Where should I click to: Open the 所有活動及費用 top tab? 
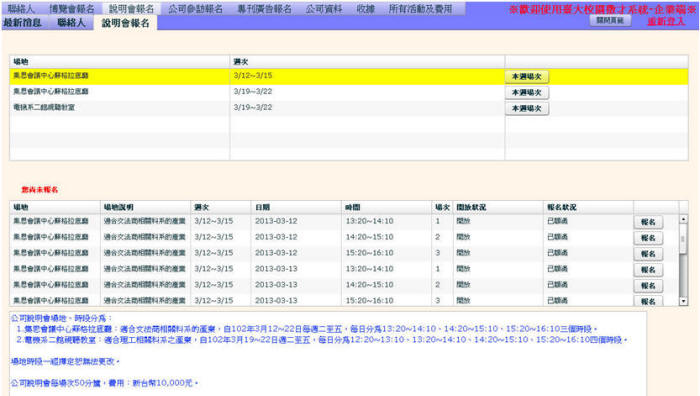point(420,8)
